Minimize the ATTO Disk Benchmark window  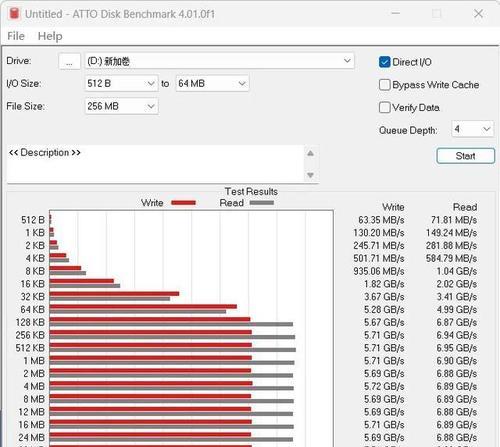(396, 14)
